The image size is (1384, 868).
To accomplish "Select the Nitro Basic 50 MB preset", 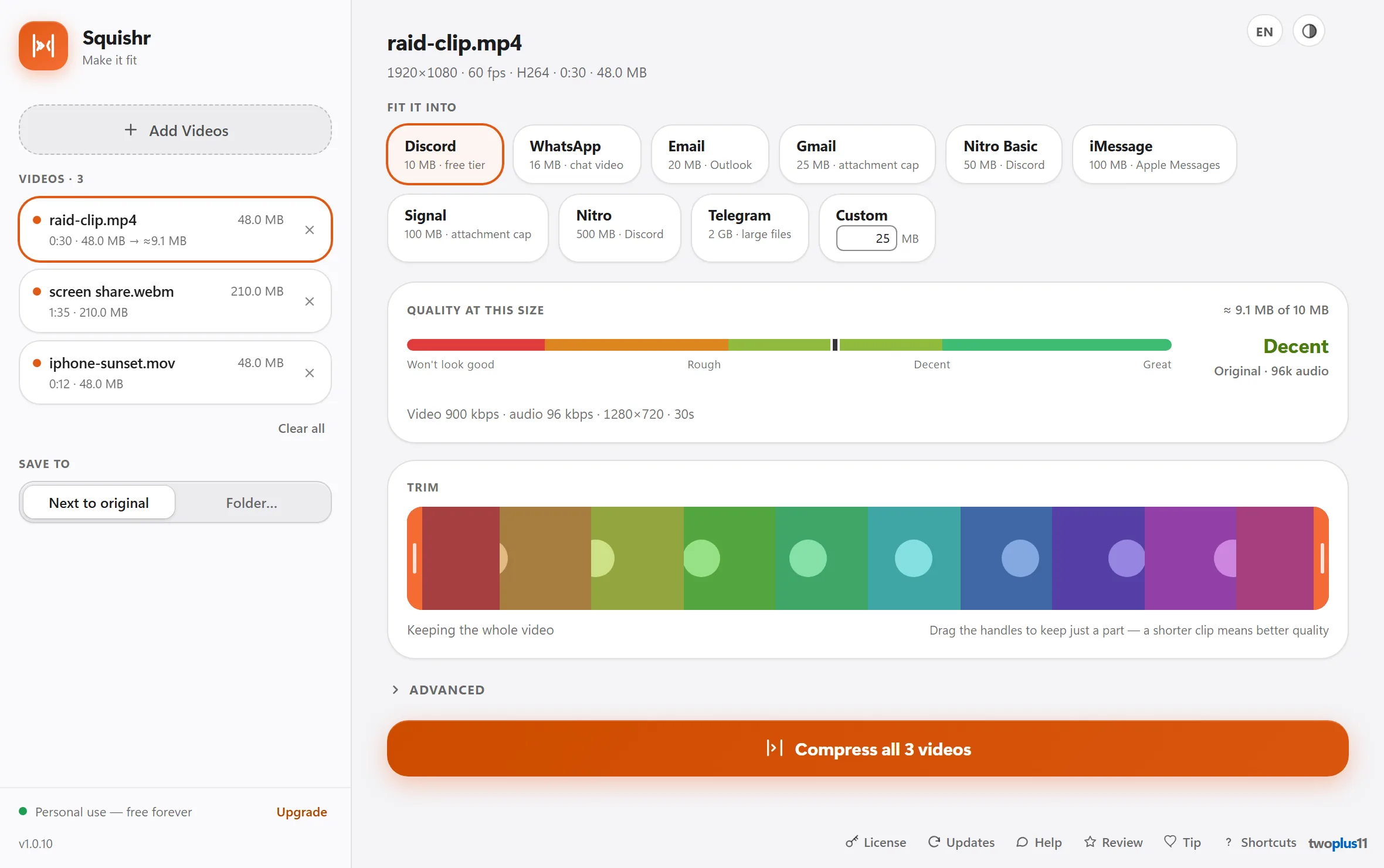I will tap(1004, 155).
